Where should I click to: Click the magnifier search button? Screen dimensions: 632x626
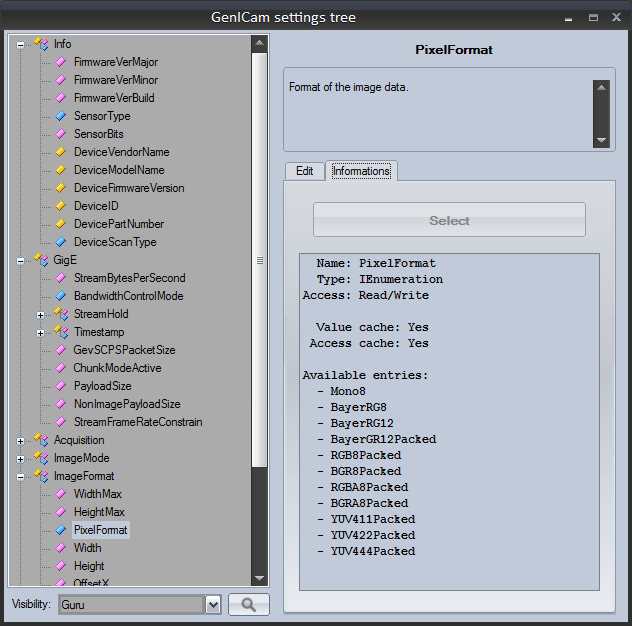(x=248, y=604)
